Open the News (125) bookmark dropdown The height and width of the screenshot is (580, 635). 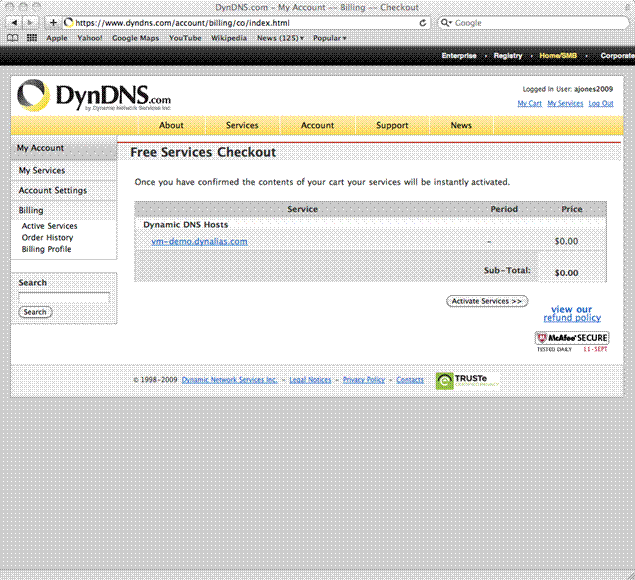tap(280, 38)
